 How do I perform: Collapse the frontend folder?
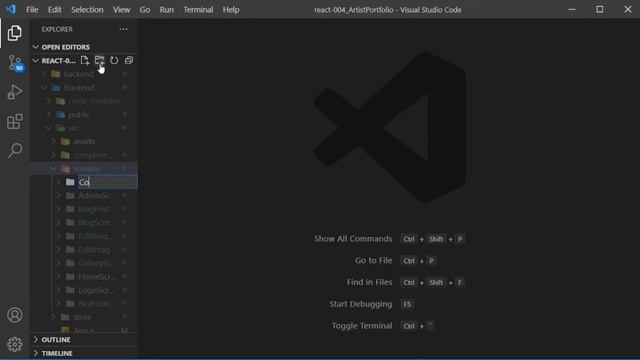[x=84, y=87]
